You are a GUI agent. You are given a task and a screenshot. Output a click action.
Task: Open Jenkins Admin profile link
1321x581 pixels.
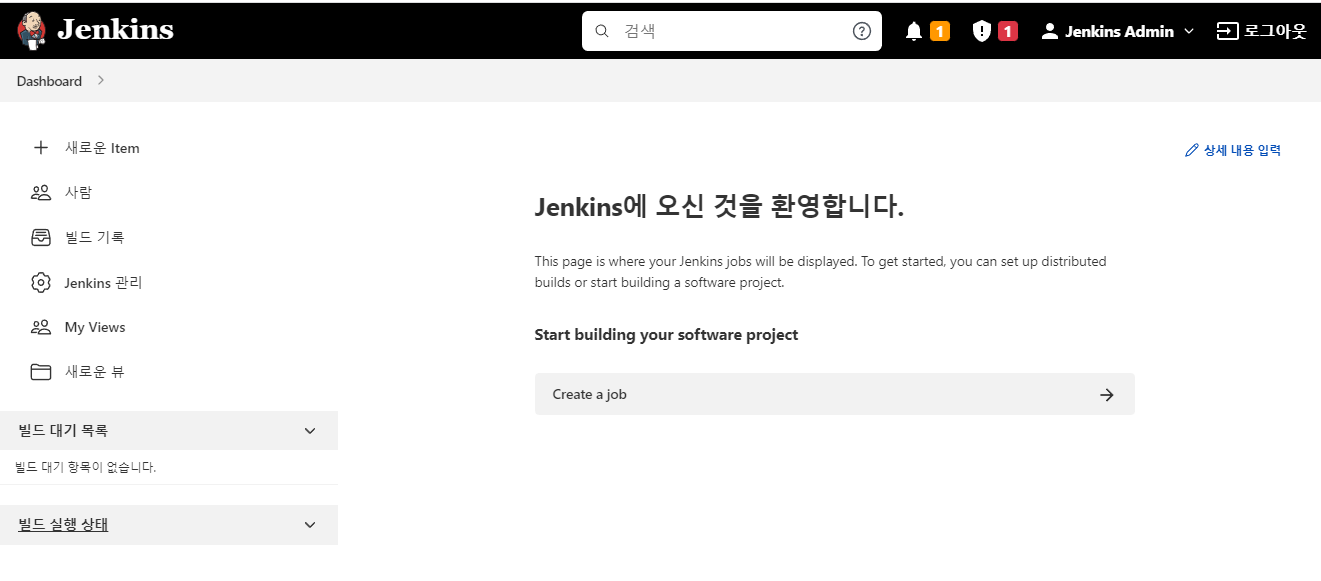click(1119, 31)
